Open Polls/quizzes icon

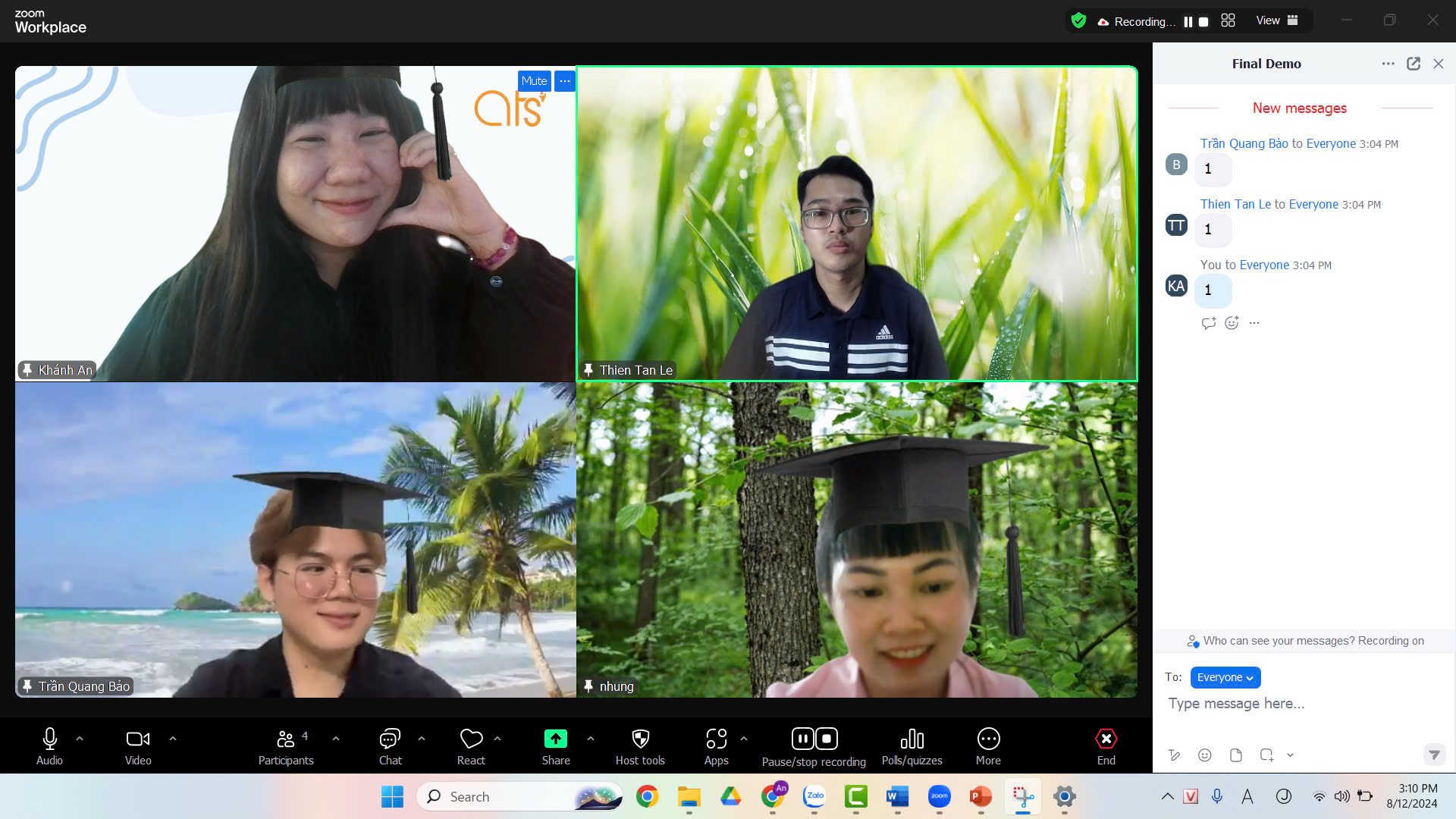click(x=912, y=739)
